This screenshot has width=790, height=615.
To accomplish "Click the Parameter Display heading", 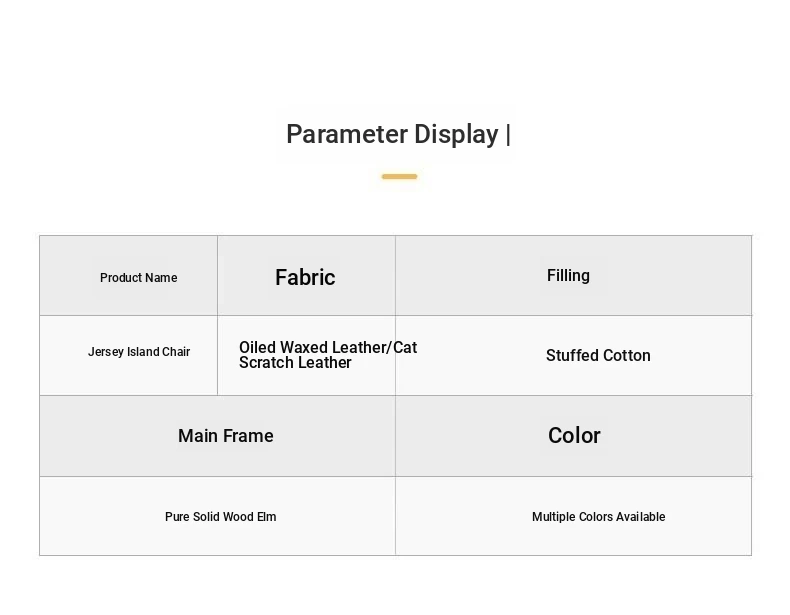I will tap(398, 134).
